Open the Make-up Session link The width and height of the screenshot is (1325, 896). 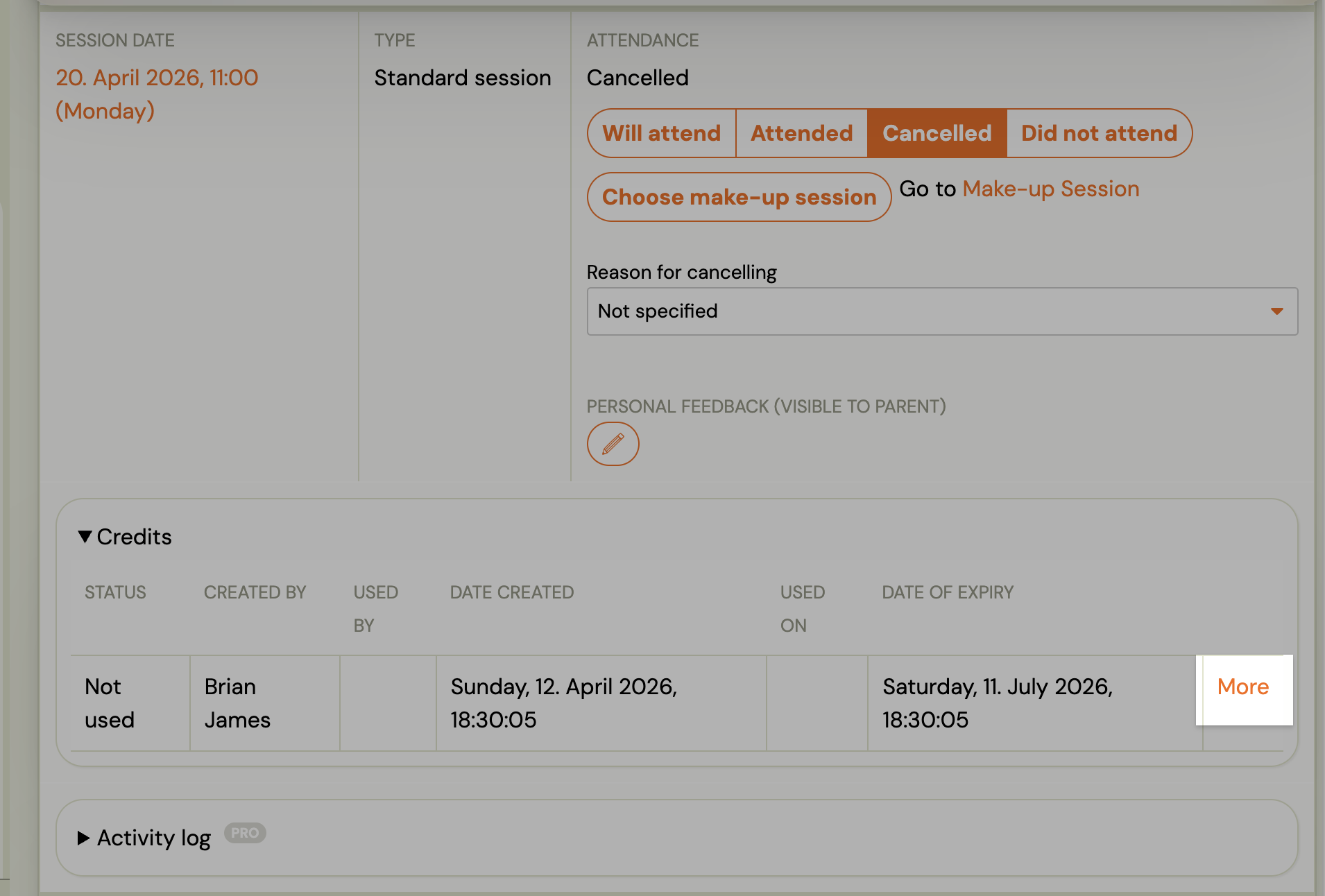pos(1050,188)
